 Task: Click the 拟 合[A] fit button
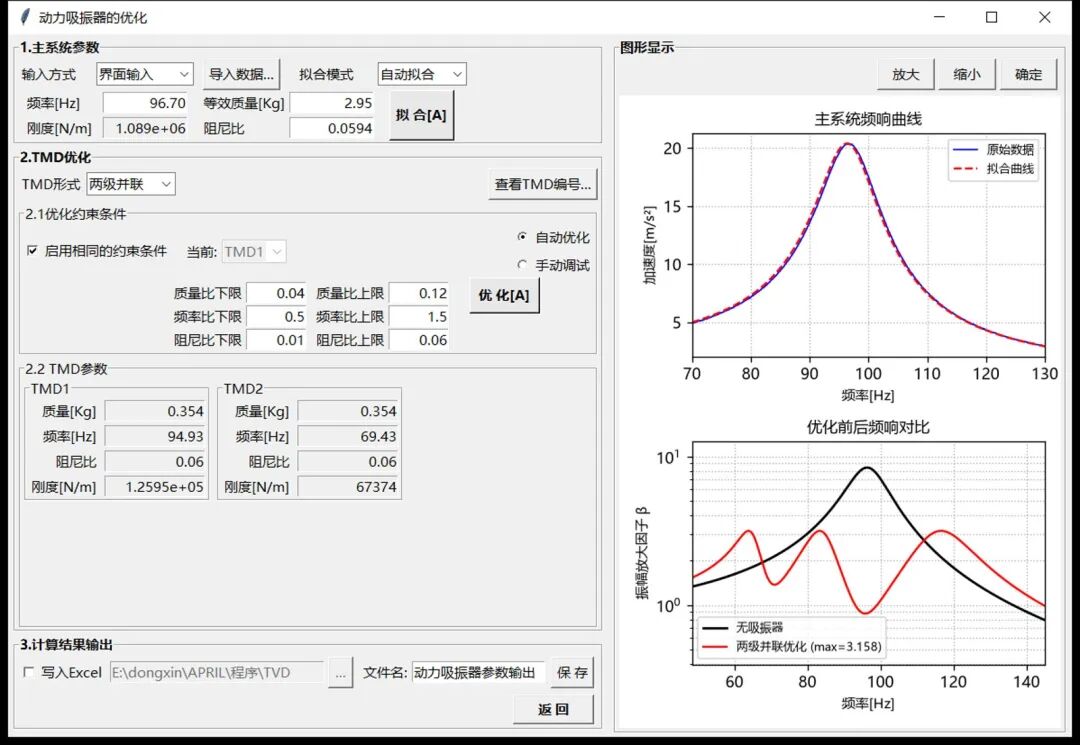421,115
